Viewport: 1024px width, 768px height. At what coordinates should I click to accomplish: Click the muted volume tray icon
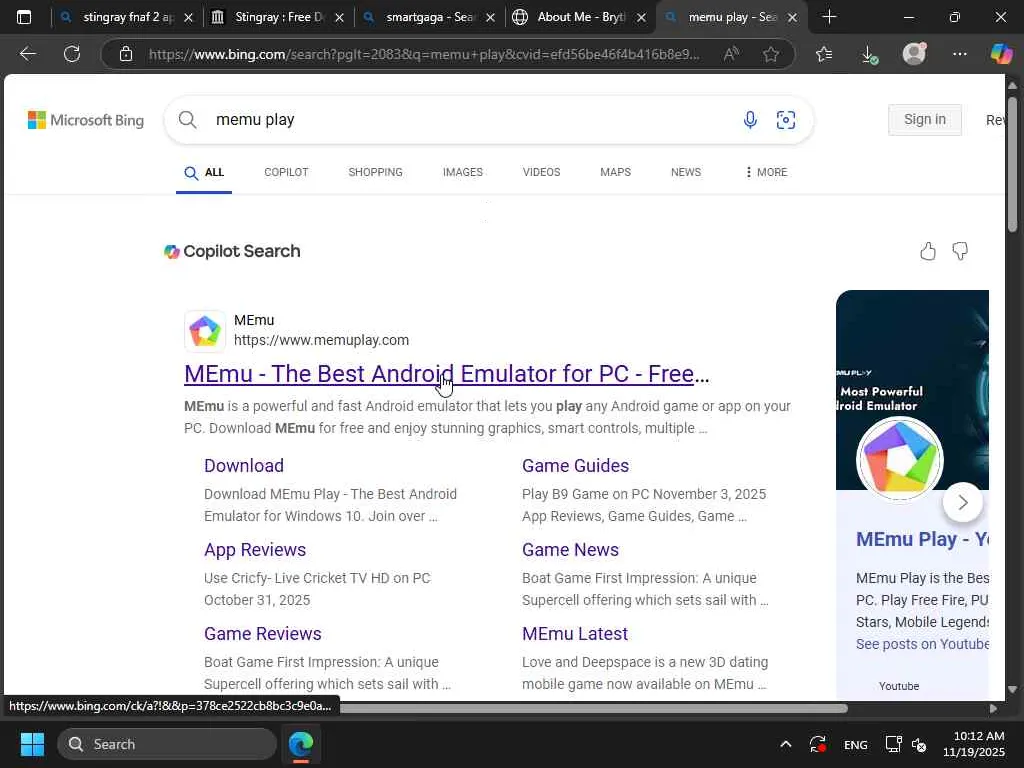(x=919, y=744)
